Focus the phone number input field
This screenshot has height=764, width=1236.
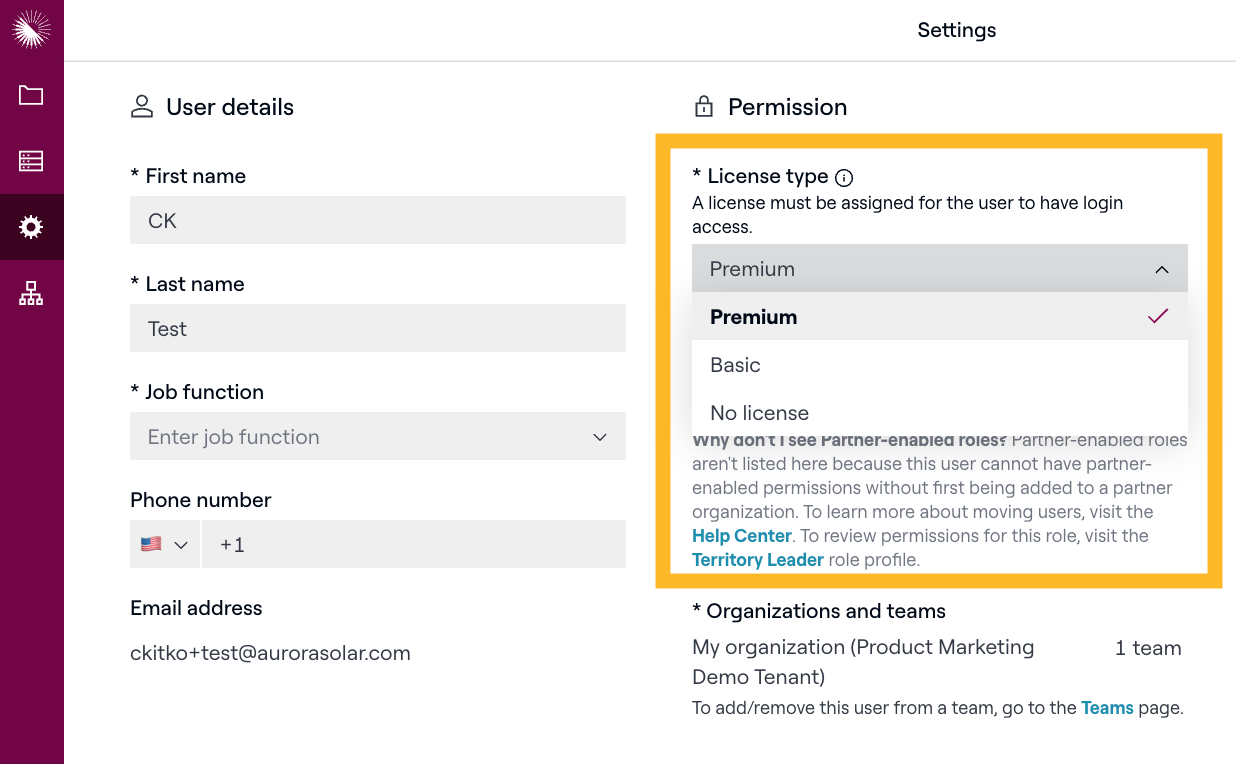(x=413, y=545)
